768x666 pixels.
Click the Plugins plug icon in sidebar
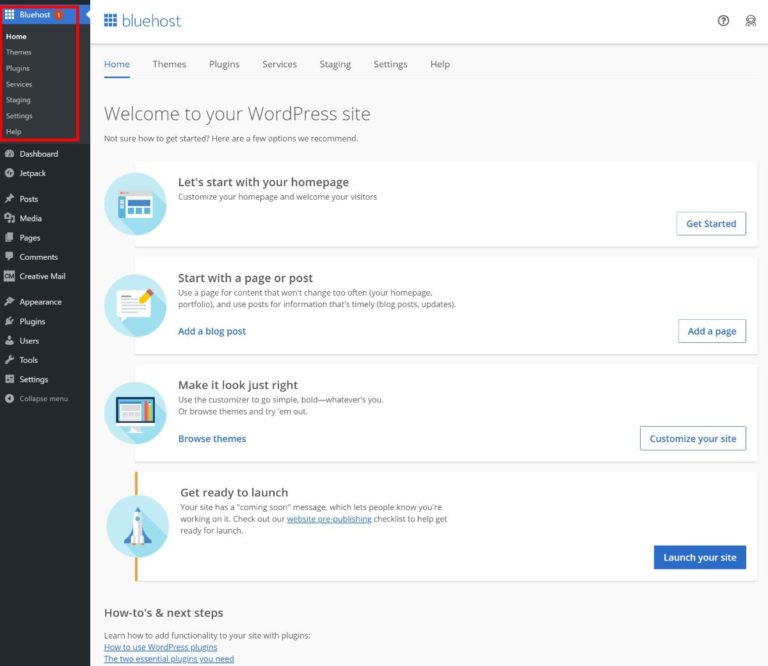9,321
